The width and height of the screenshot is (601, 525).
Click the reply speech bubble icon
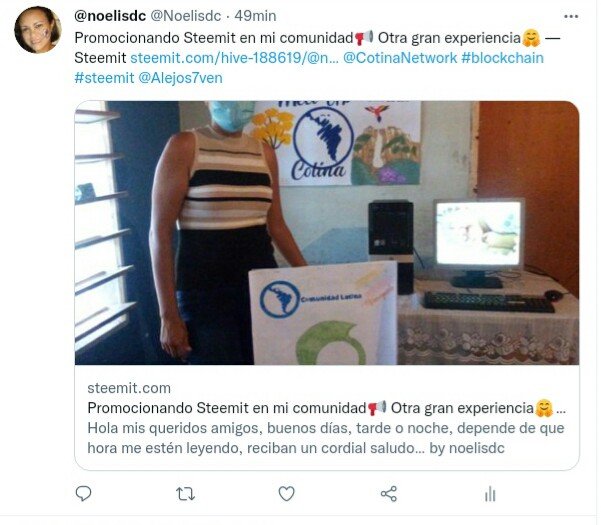83,493
